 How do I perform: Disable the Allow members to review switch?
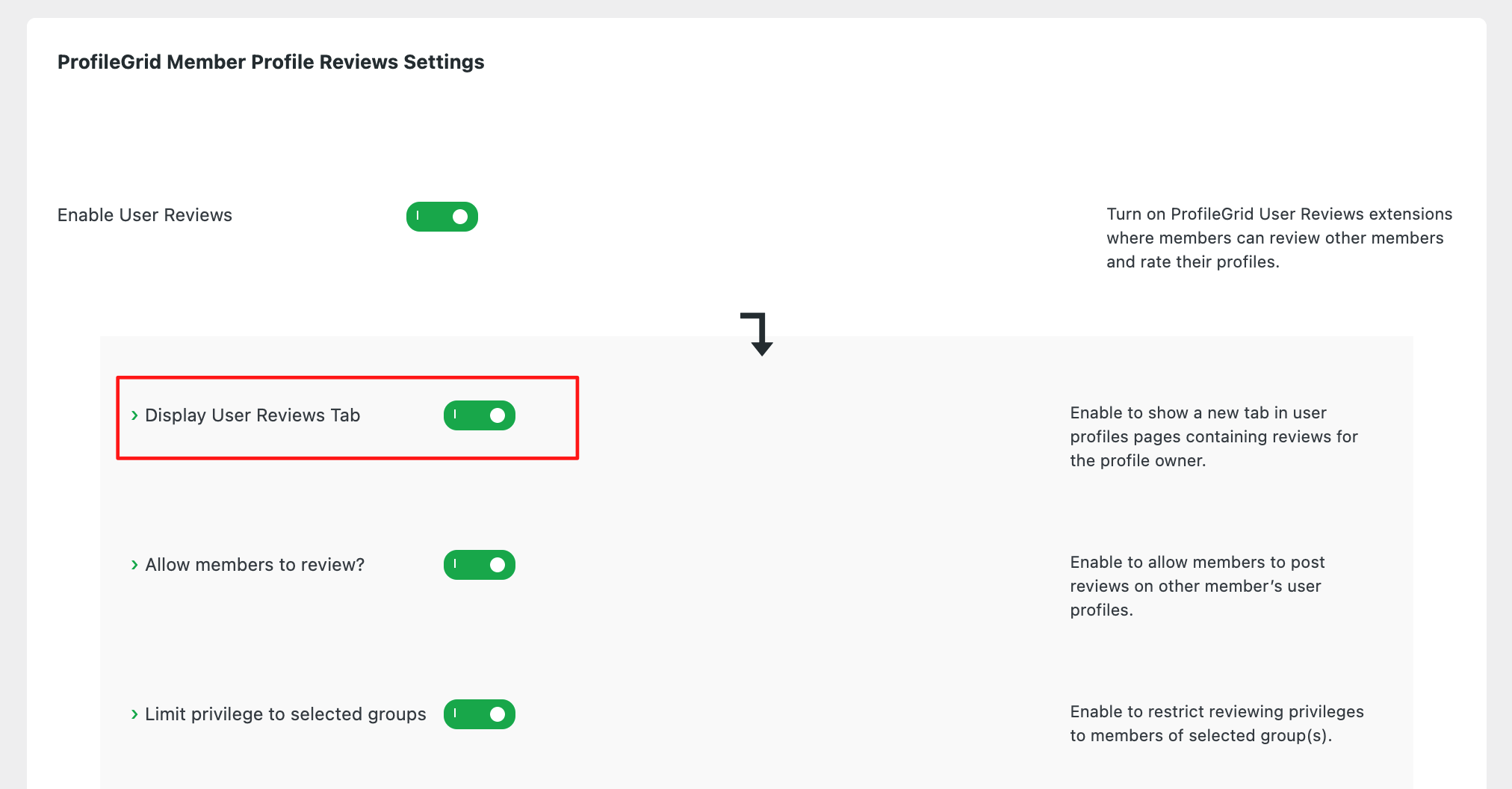pos(479,565)
